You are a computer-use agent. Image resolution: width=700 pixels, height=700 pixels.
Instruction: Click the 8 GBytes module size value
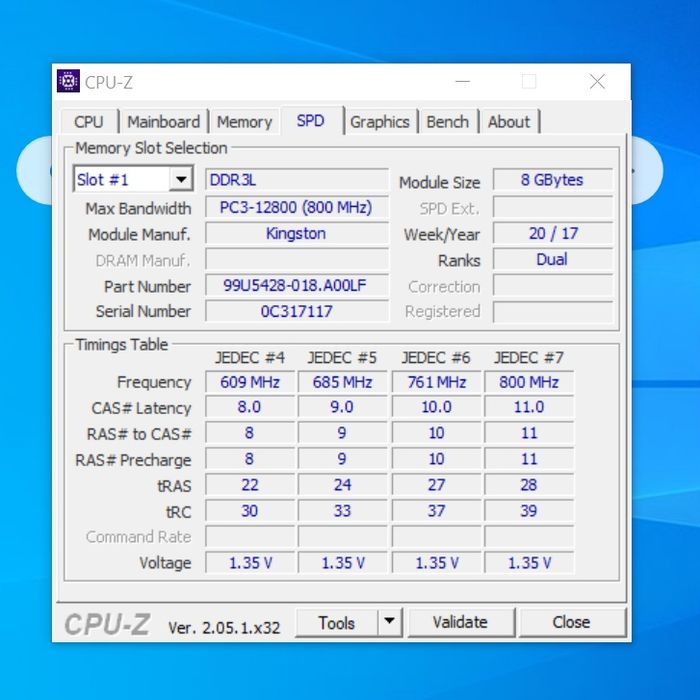[553, 180]
